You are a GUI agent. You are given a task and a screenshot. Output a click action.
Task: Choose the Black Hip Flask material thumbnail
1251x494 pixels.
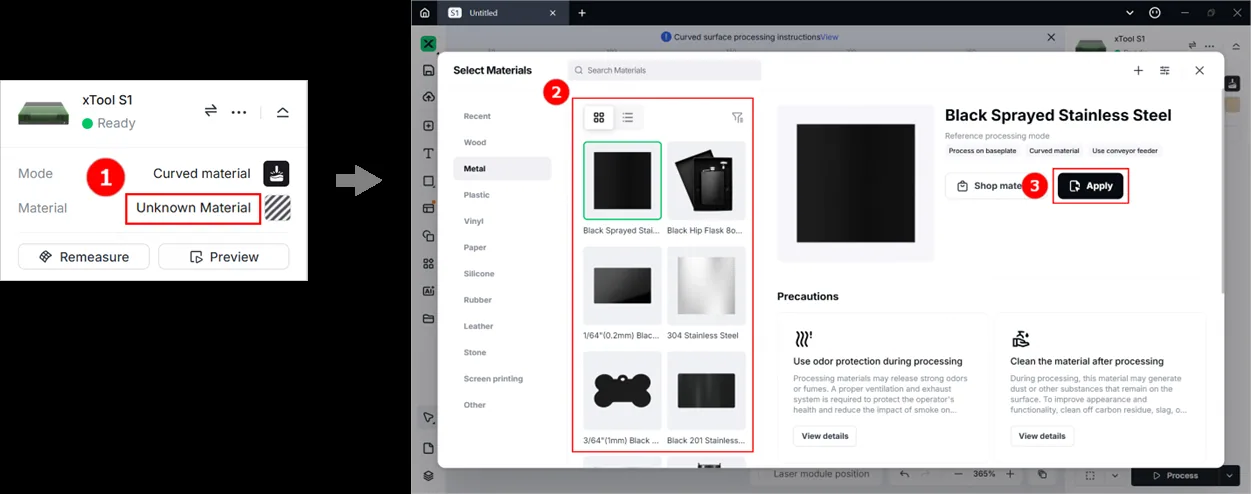pos(706,180)
